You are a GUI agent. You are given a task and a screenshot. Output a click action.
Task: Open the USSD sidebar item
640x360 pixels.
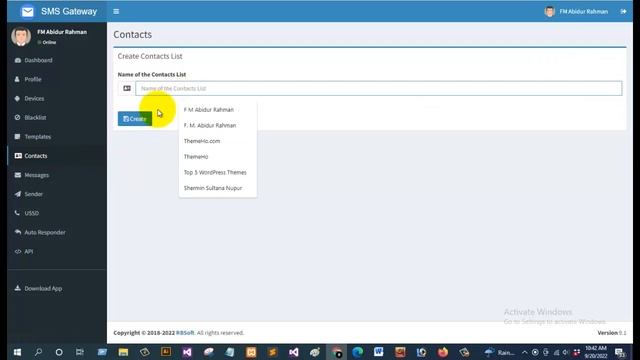(57, 213)
